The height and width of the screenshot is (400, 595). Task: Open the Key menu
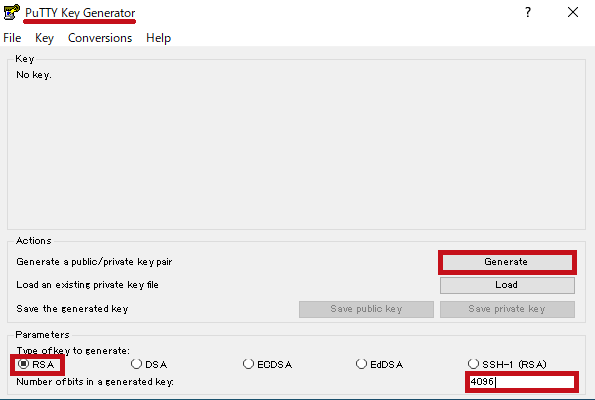pyautogui.click(x=44, y=38)
